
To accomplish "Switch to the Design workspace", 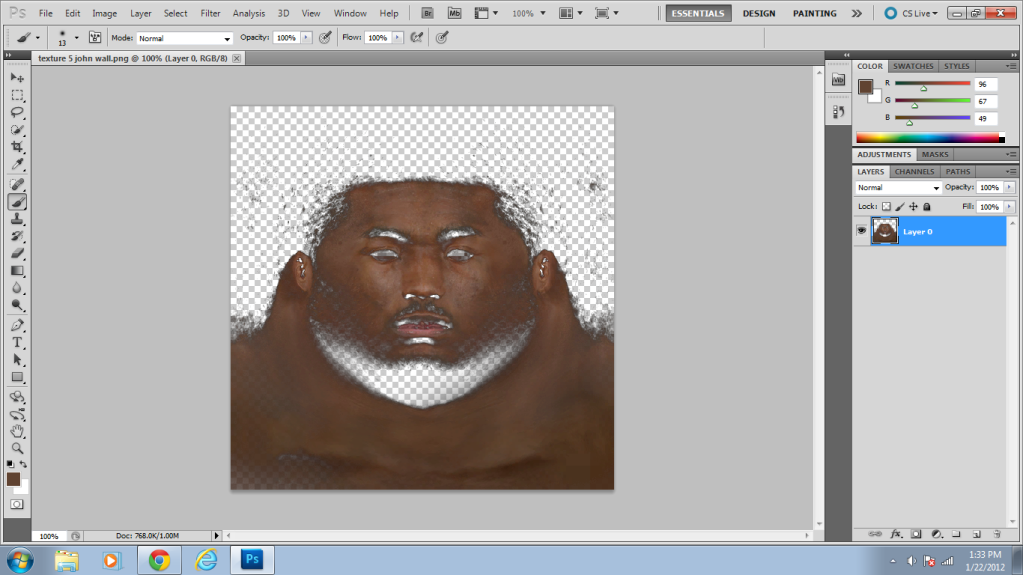I will 759,13.
